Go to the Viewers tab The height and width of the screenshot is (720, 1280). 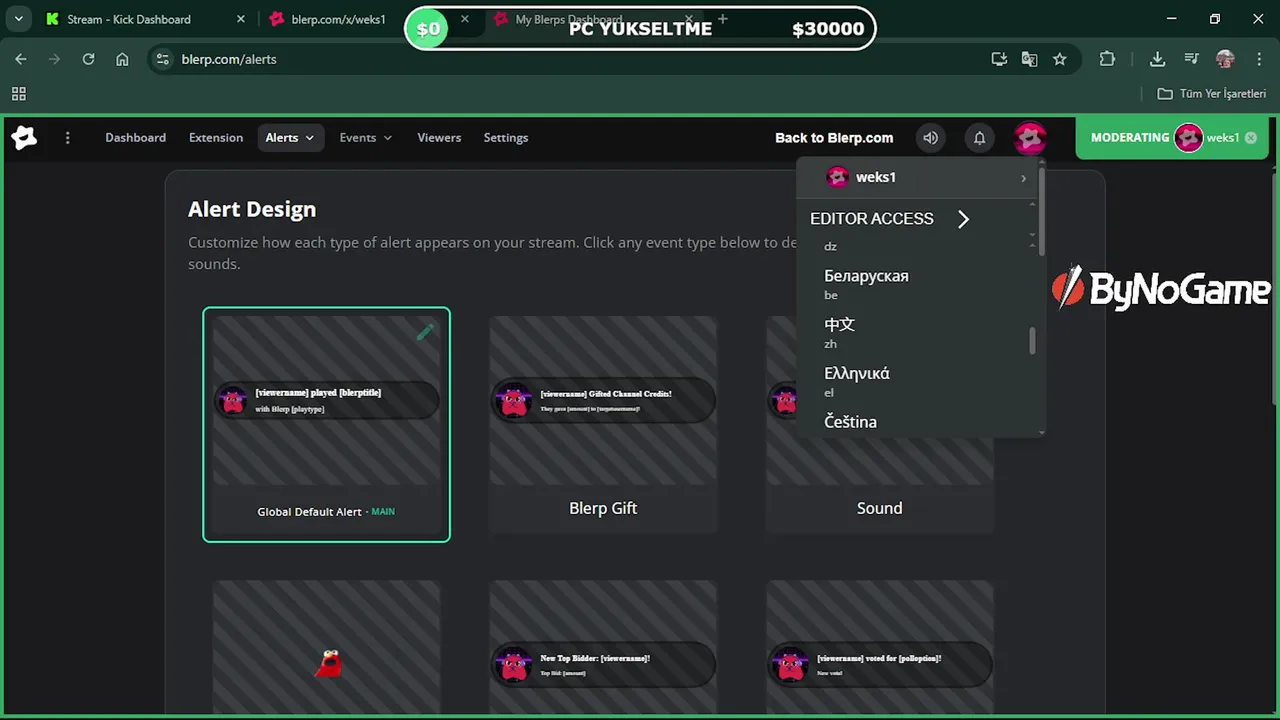pyautogui.click(x=439, y=138)
